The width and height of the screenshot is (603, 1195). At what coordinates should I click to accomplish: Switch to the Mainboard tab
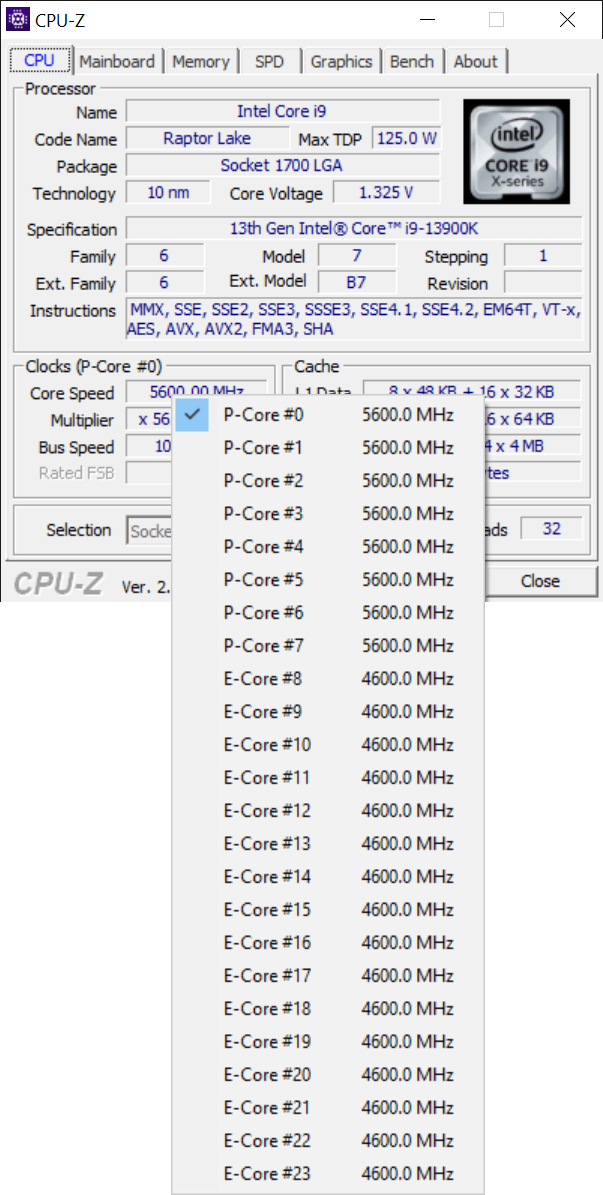(x=117, y=62)
